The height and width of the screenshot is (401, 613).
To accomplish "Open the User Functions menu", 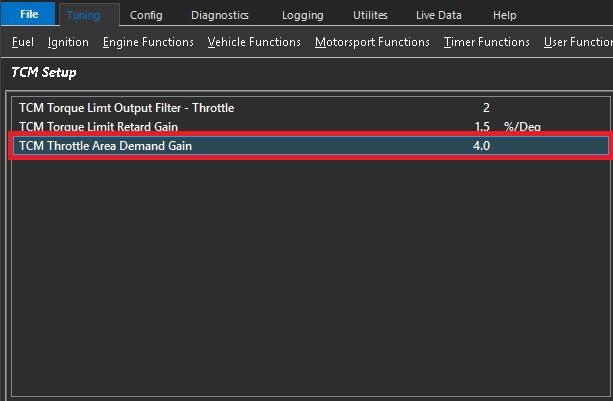I will (x=577, y=42).
